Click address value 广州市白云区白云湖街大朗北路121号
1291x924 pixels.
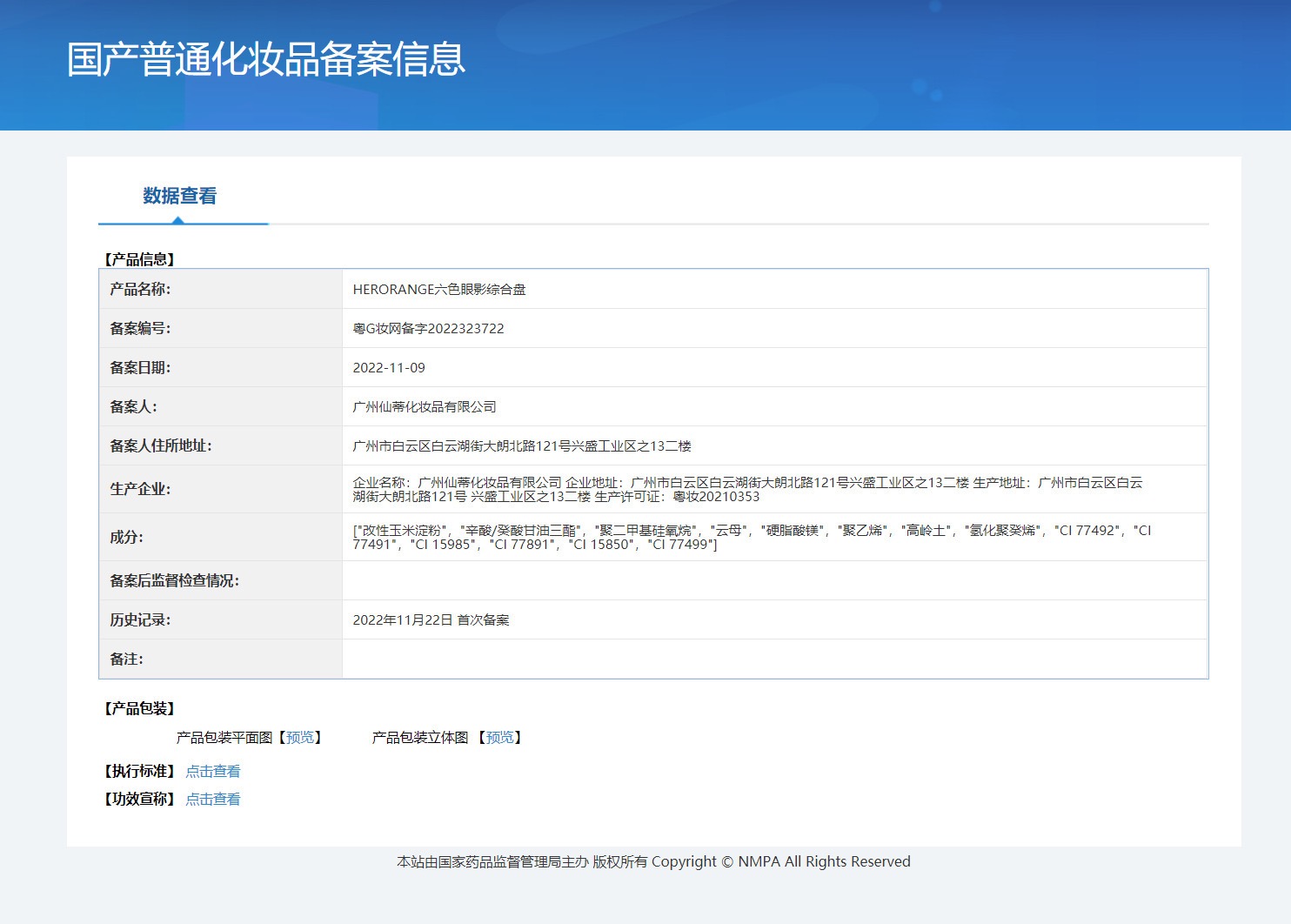522,445
